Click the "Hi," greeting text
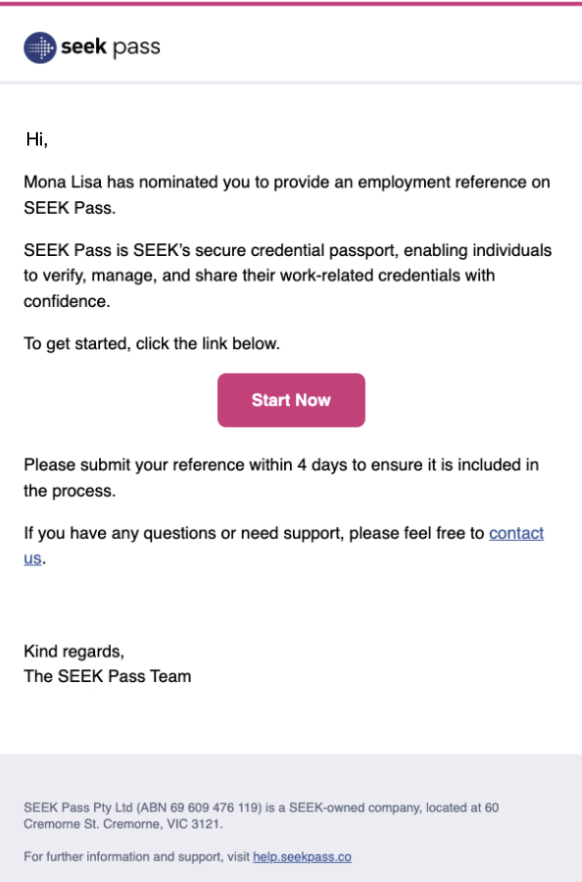Viewport: 582px width, 882px height. point(37,139)
